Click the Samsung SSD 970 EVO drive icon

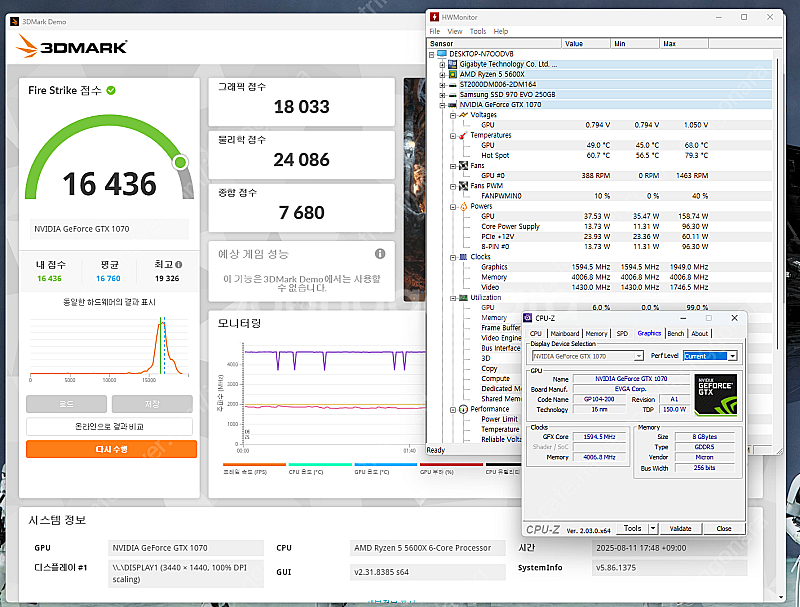[452, 95]
